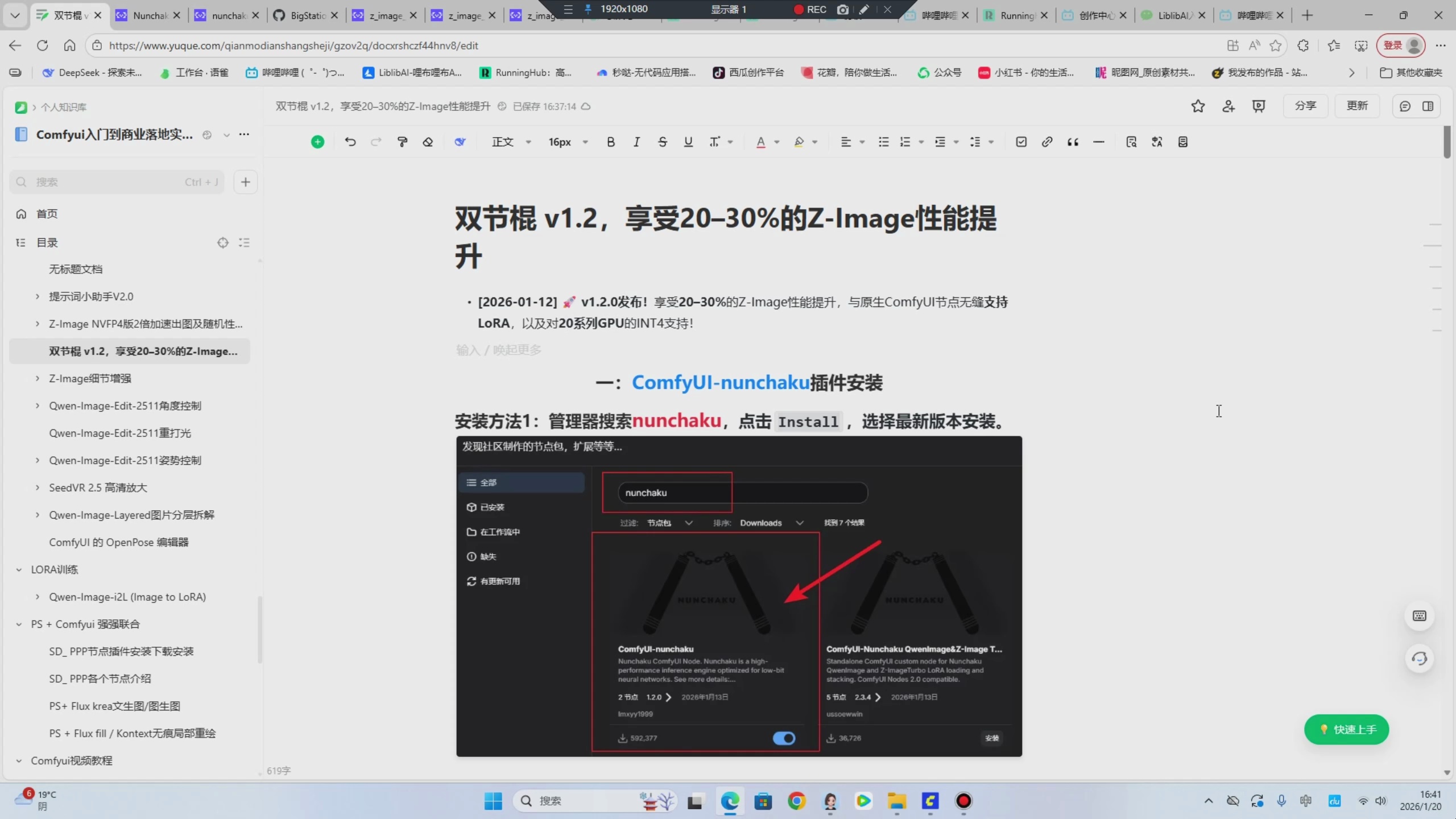Open ComfyUI 的 OpenPose 编辑器 document
The height and width of the screenshot is (819, 1456).
coord(119,542)
